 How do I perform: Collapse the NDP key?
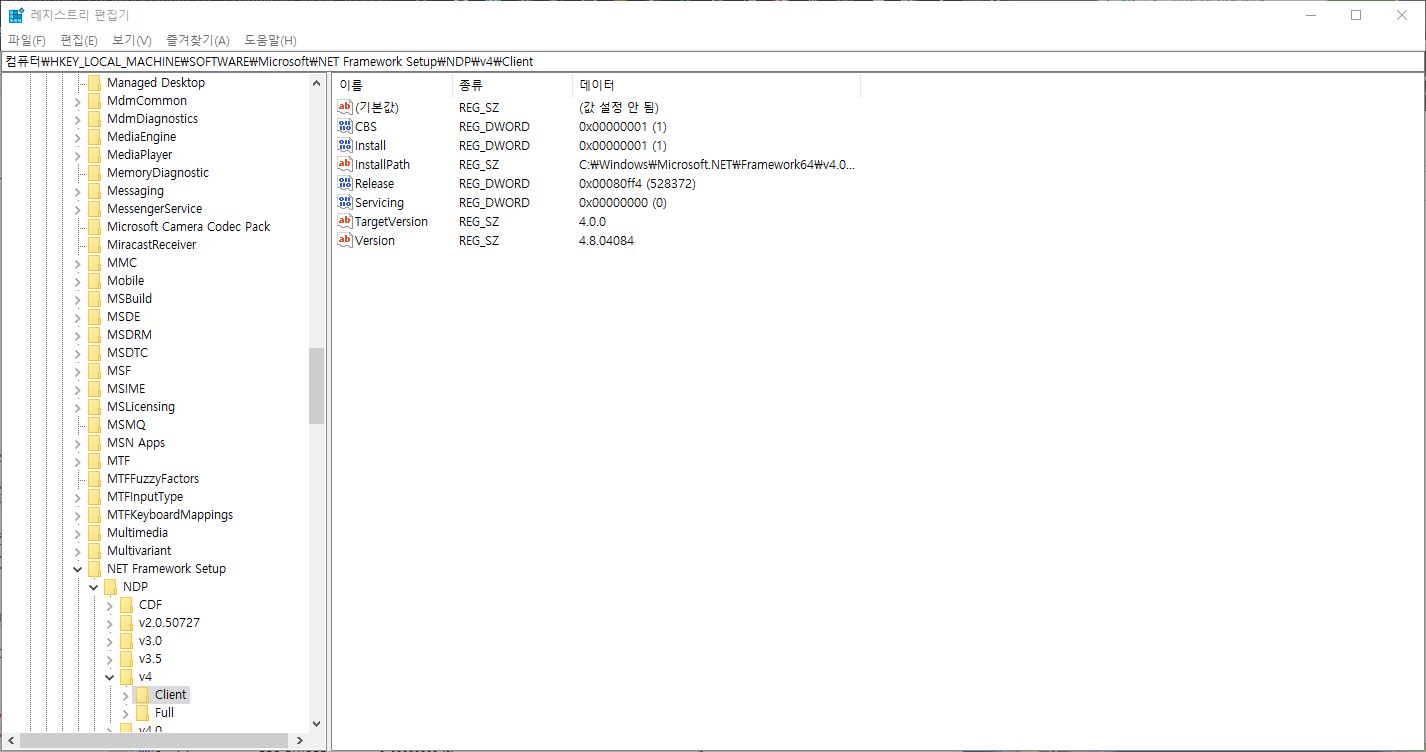pos(94,587)
